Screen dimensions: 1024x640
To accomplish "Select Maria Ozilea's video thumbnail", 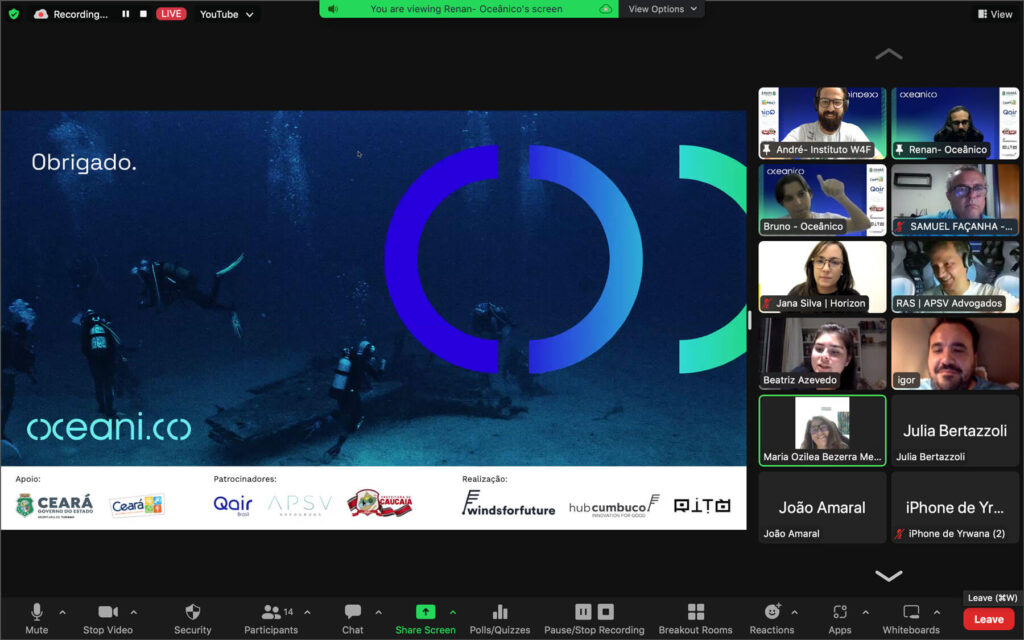I will point(822,430).
